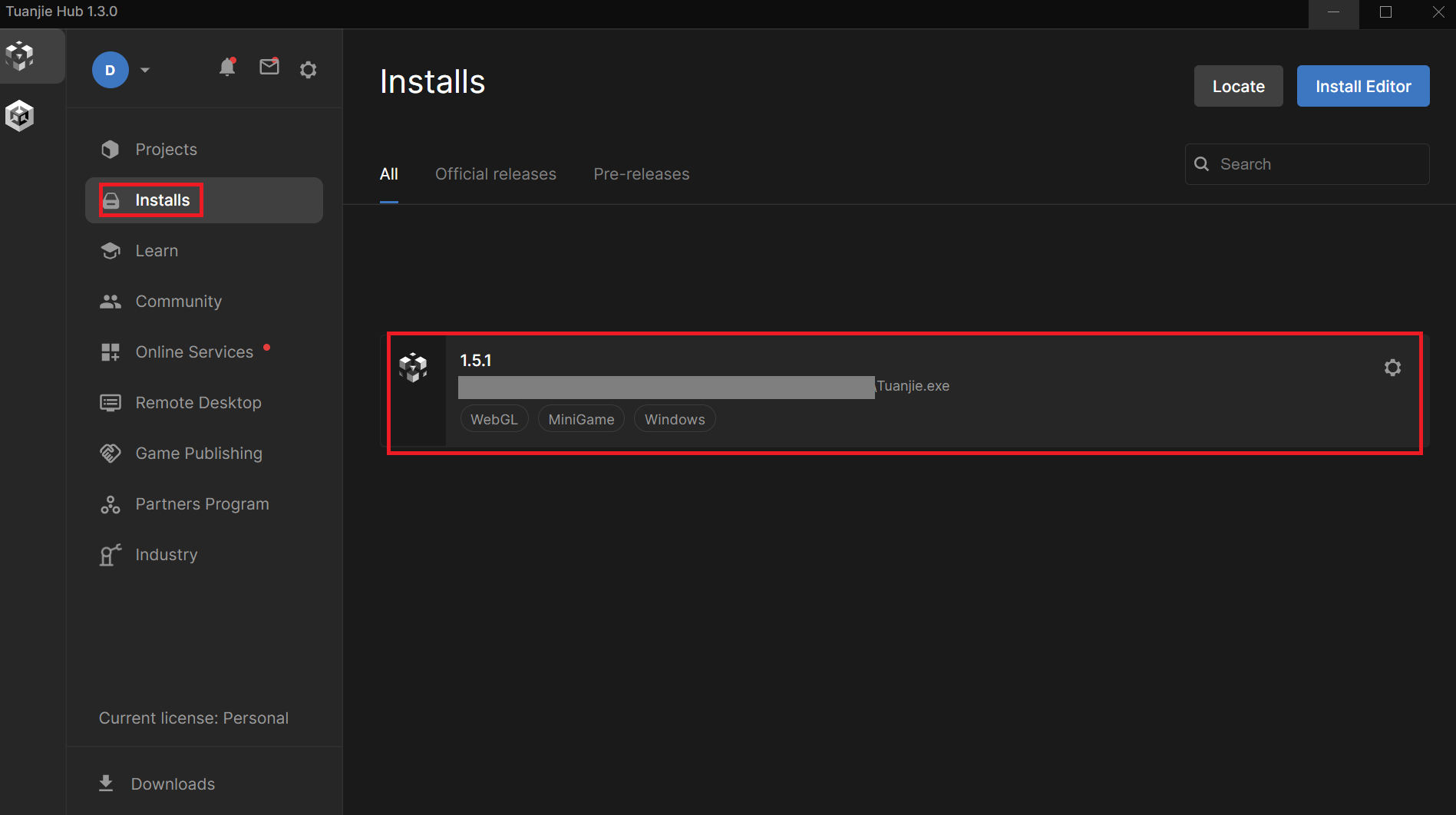This screenshot has height=815, width=1456.
Task: Click the Remote Desktop monitor icon
Action: (111, 403)
